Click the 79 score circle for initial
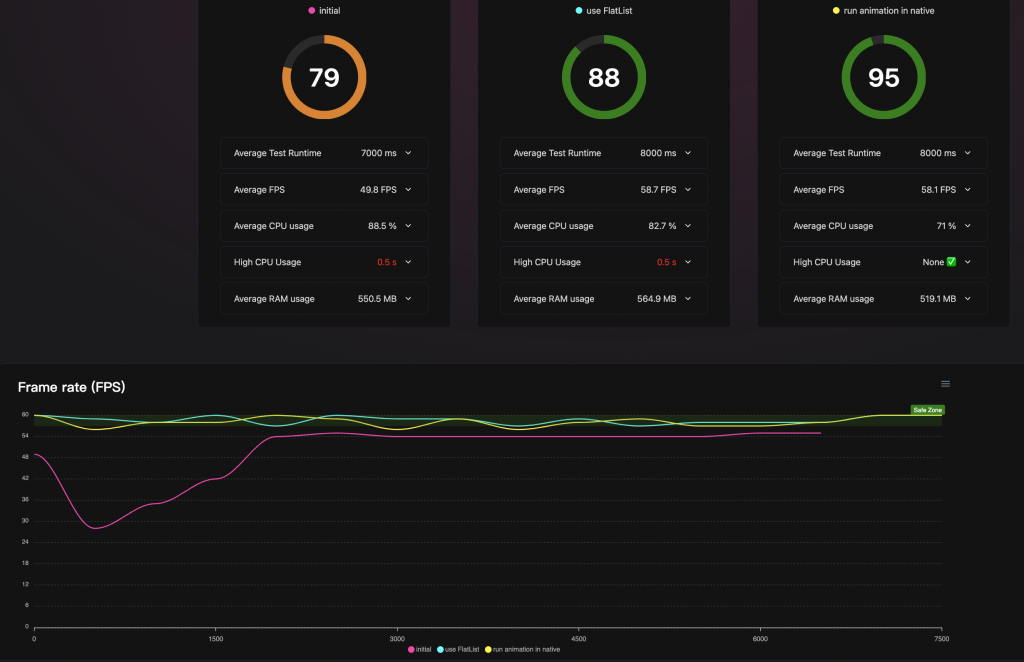Viewport: 1024px width, 662px height. [x=324, y=77]
